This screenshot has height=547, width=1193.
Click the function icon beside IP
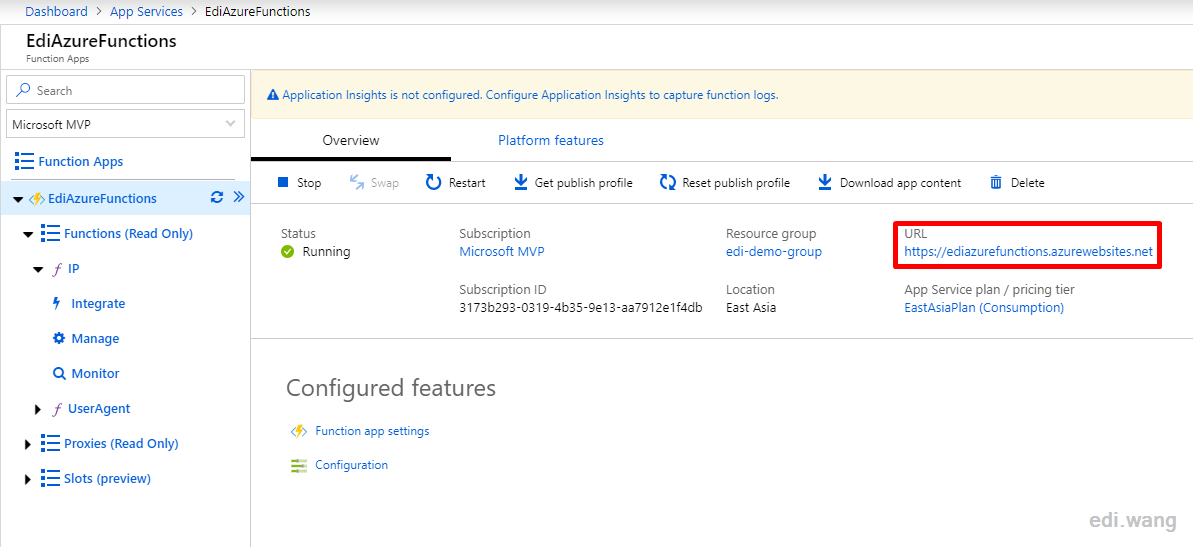[x=56, y=269]
